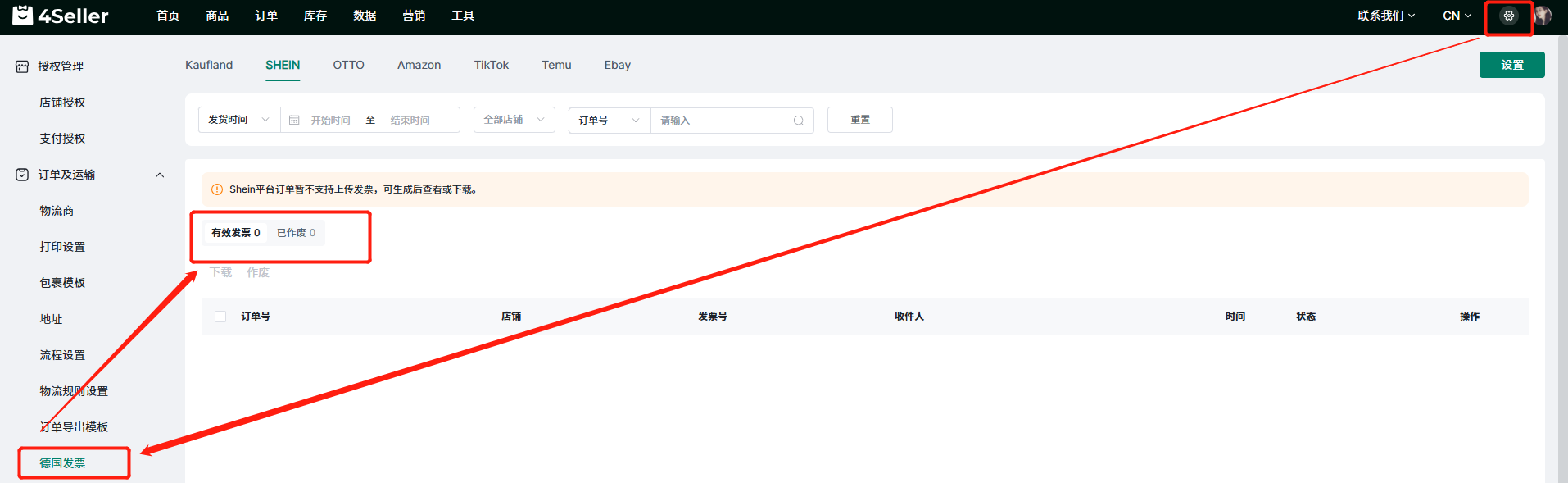Open the 商品 top menu

(x=217, y=16)
